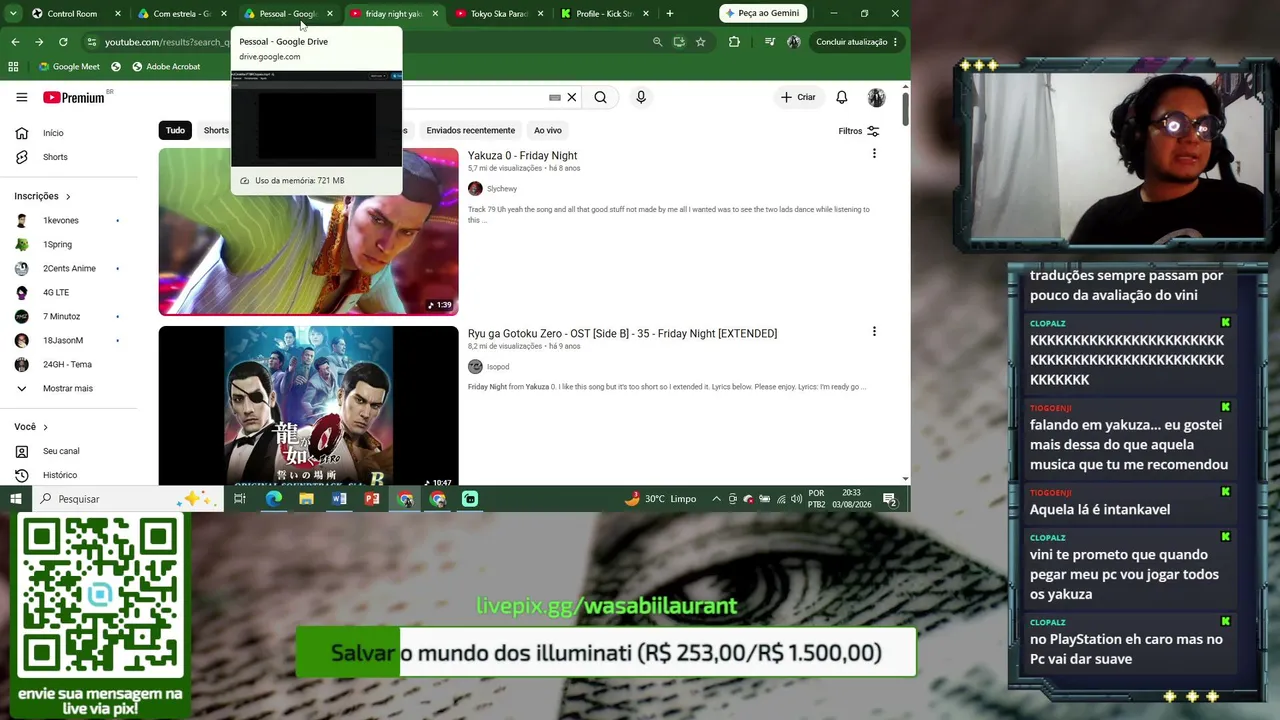Switch to the Control Room tab
Viewport: 1280px width, 720px height.
click(x=72, y=14)
